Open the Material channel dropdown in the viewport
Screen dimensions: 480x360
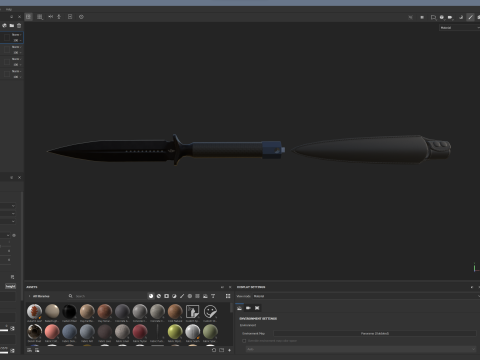point(459,28)
